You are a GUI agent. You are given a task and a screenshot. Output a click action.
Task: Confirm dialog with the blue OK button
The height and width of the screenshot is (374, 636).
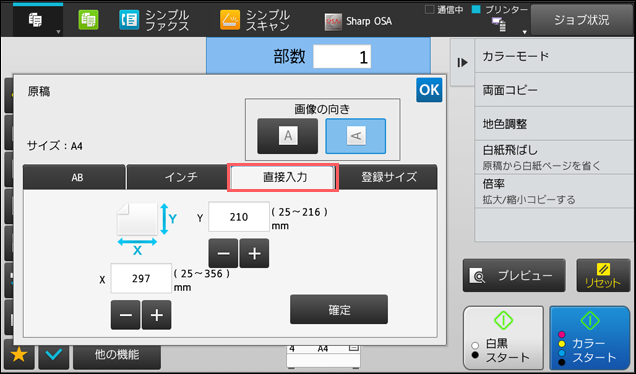click(x=429, y=90)
